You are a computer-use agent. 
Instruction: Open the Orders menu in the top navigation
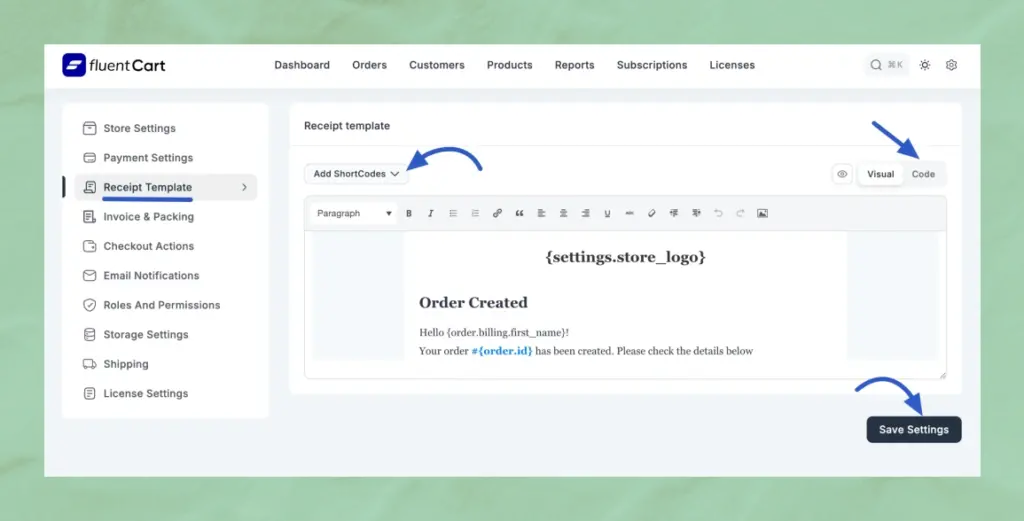pos(369,65)
